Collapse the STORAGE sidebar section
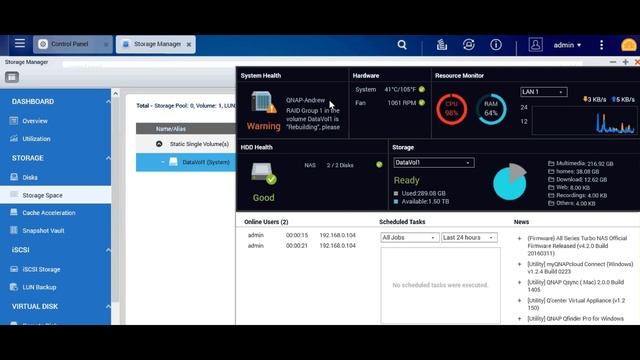This screenshot has height=360, width=640. 108,158
